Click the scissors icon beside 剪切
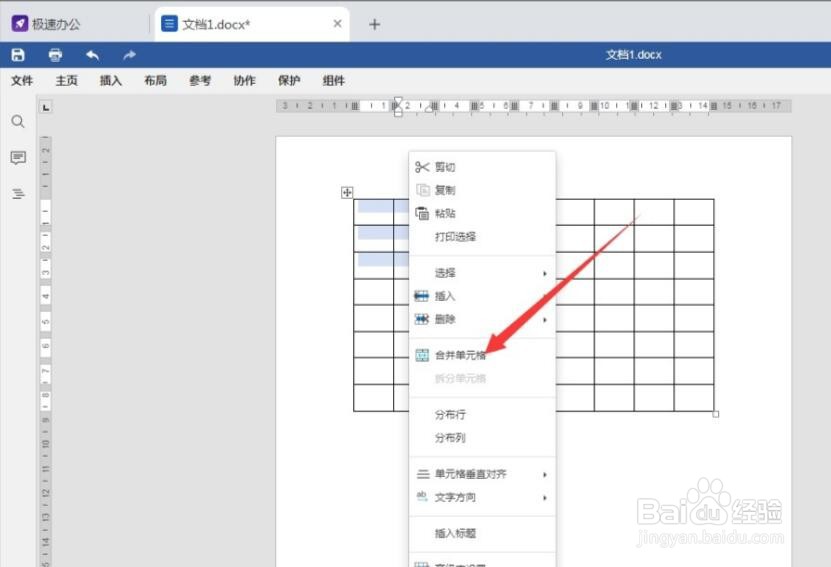The width and height of the screenshot is (831, 567). [422, 167]
